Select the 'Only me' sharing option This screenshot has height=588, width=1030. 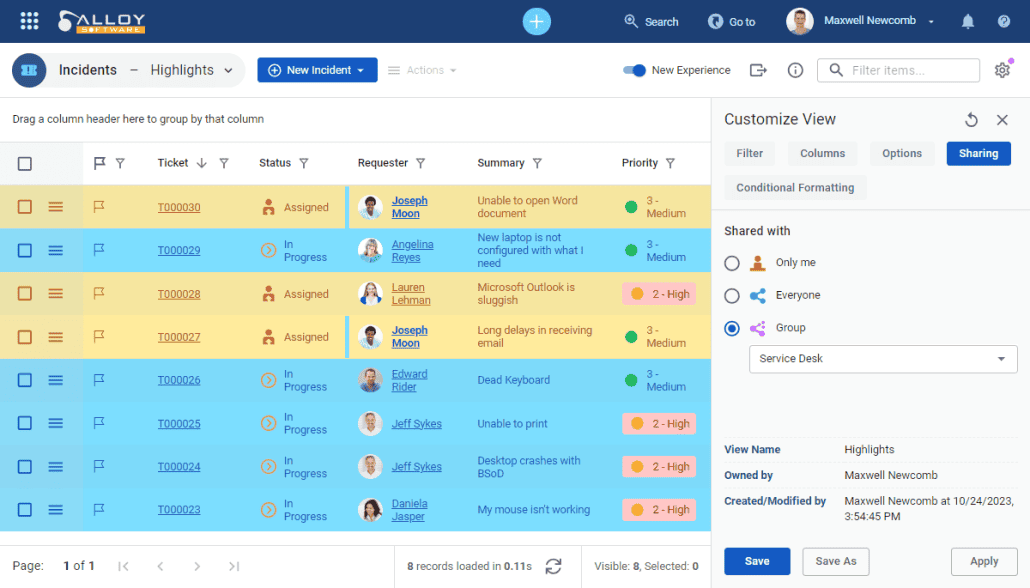(x=732, y=263)
